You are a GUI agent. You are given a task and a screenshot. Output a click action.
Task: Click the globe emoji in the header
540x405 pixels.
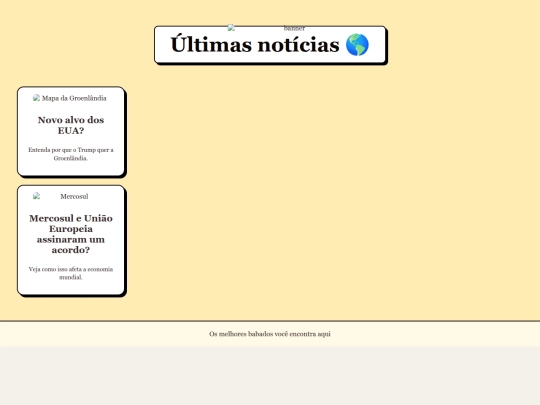point(357,45)
